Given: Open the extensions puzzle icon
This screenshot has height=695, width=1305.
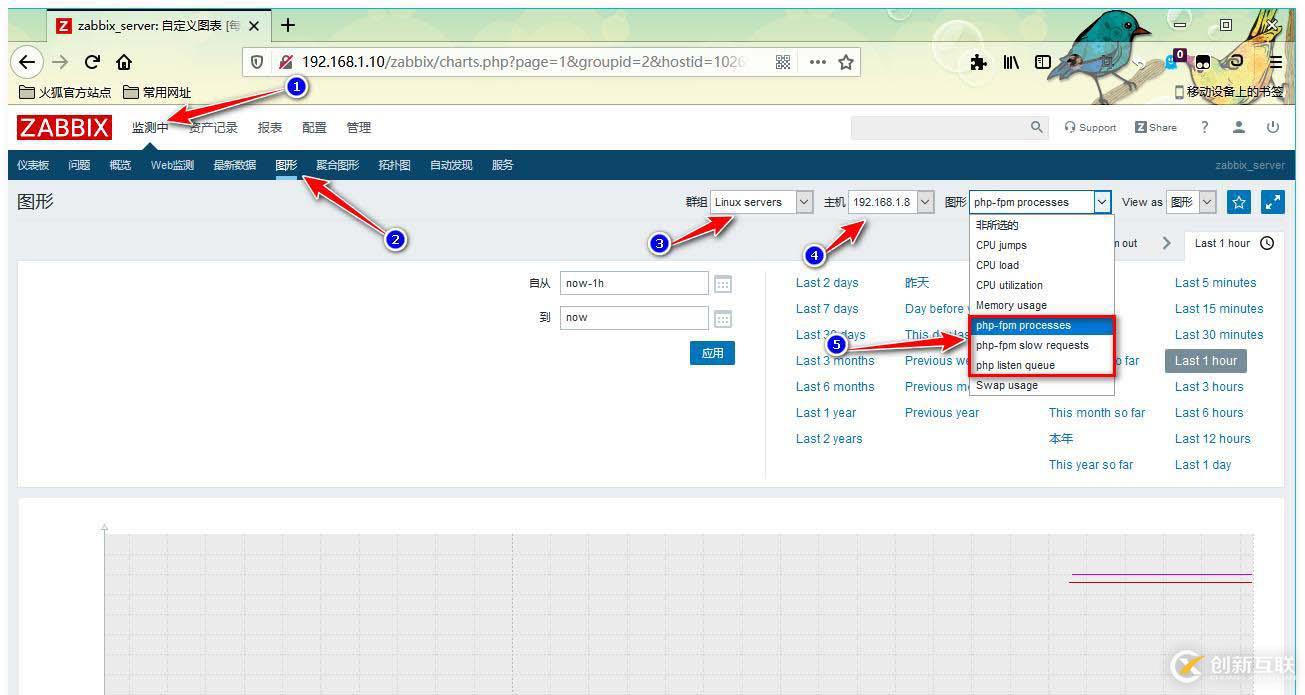Looking at the screenshot, I should tap(979, 62).
